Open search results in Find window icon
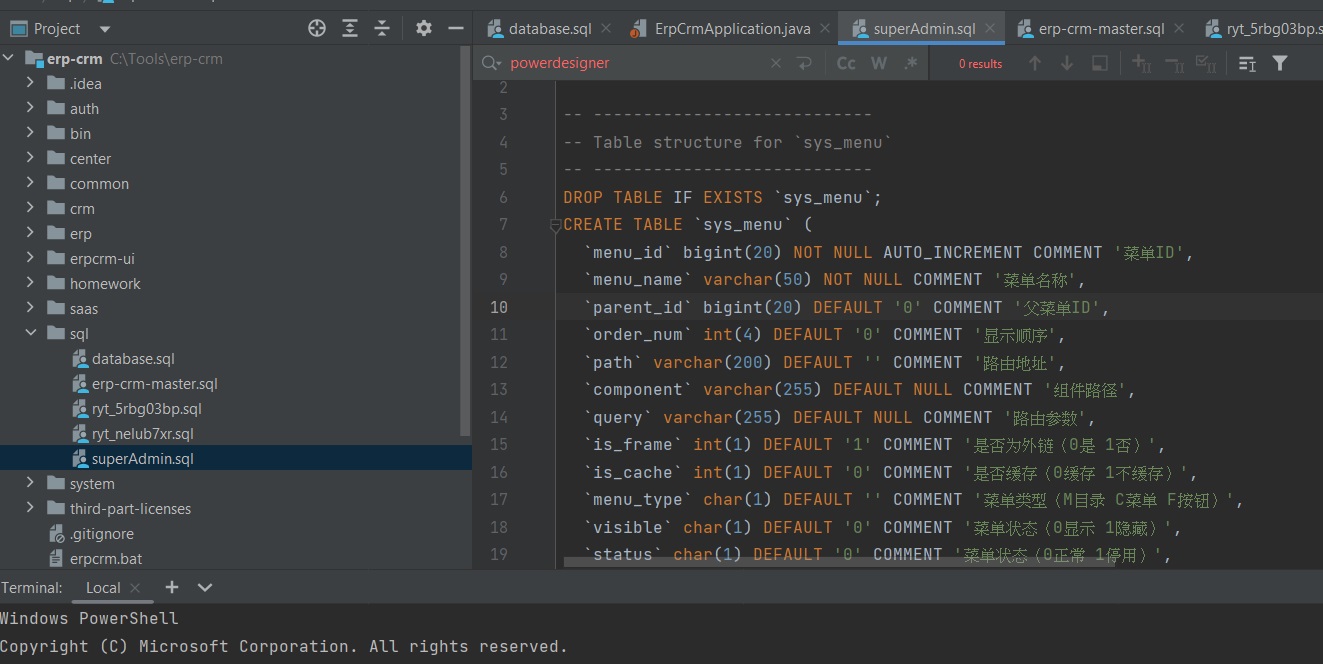The width and height of the screenshot is (1323, 664). pos(1247,63)
